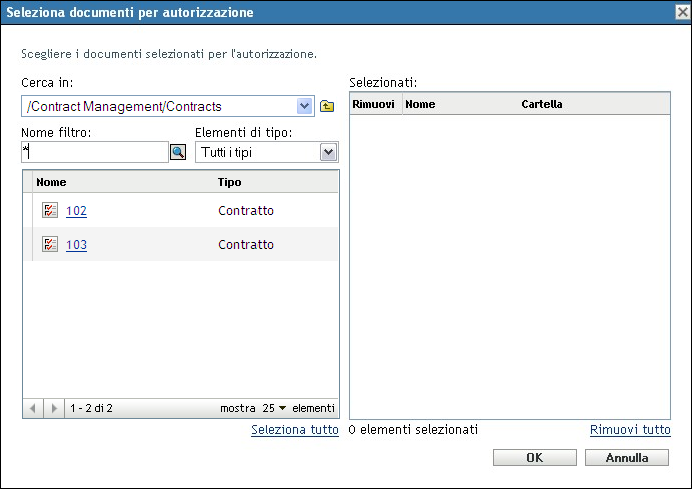Click the contract icon beside 102
Screen dimensions: 692x489
click(50, 210)
